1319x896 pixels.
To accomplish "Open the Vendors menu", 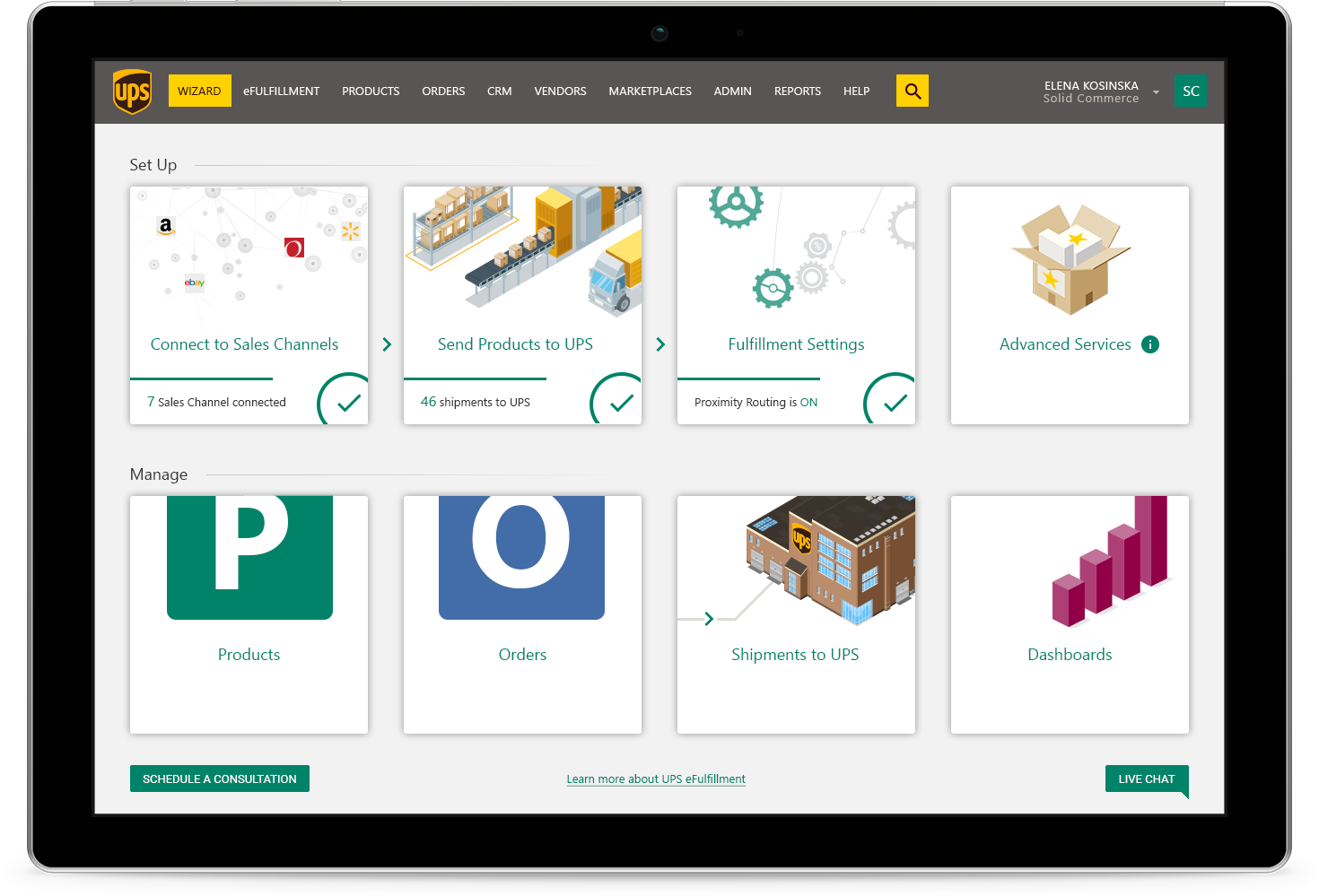I will tap(560, 91).
